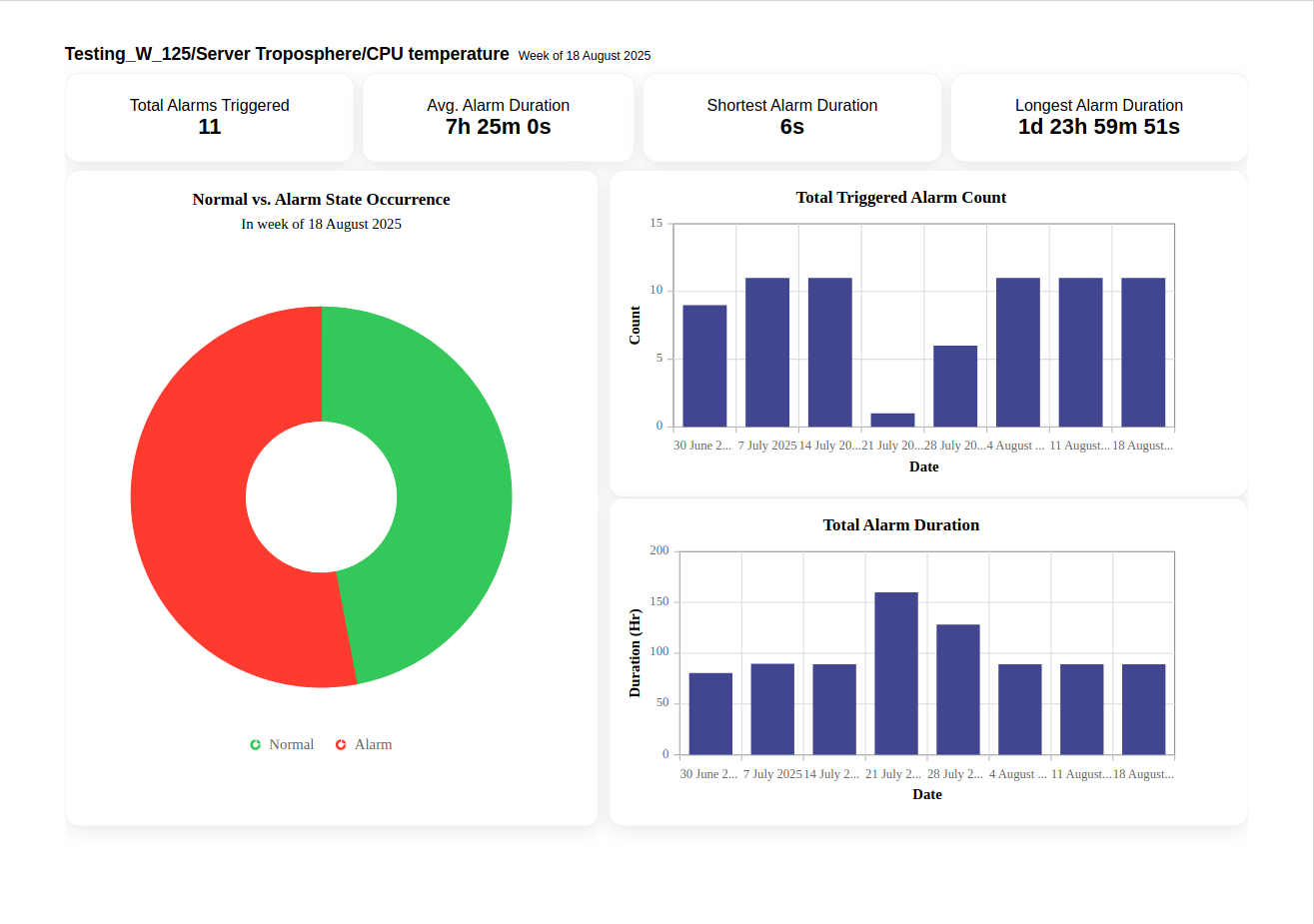Toggle the Alarm legend marker icon
Viewport: 1314px width, 924px height.
click(341, 745)
